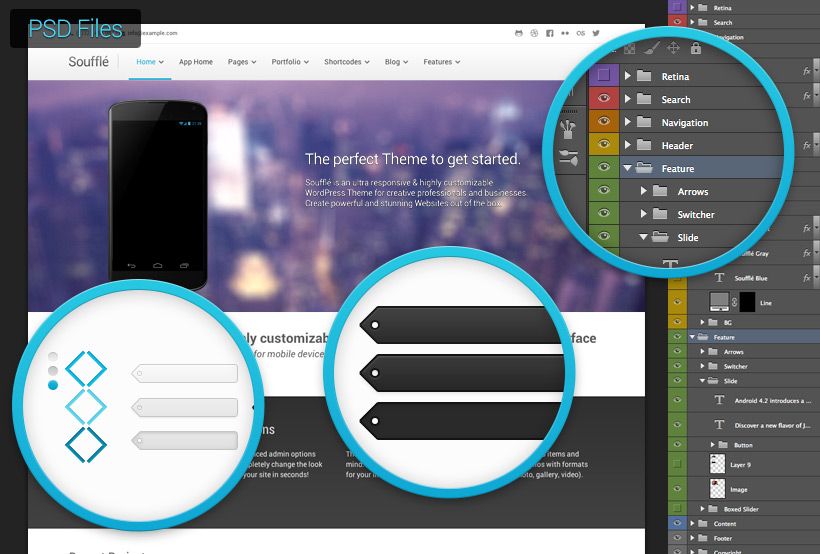The image size is (820, 554).
Task: Click the Dribbble icon in site header
Action: 534,33
